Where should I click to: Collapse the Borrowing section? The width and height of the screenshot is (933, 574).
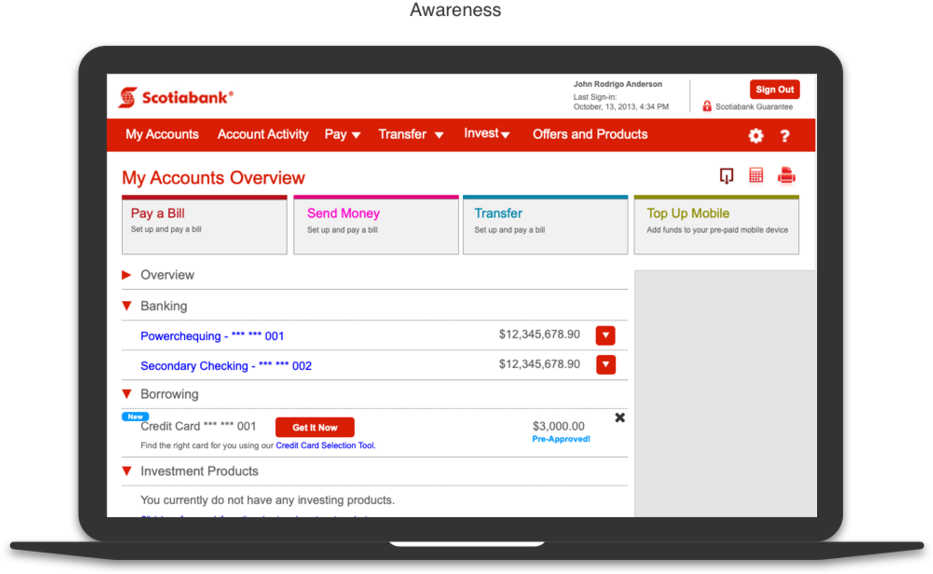tap(127, 394)
